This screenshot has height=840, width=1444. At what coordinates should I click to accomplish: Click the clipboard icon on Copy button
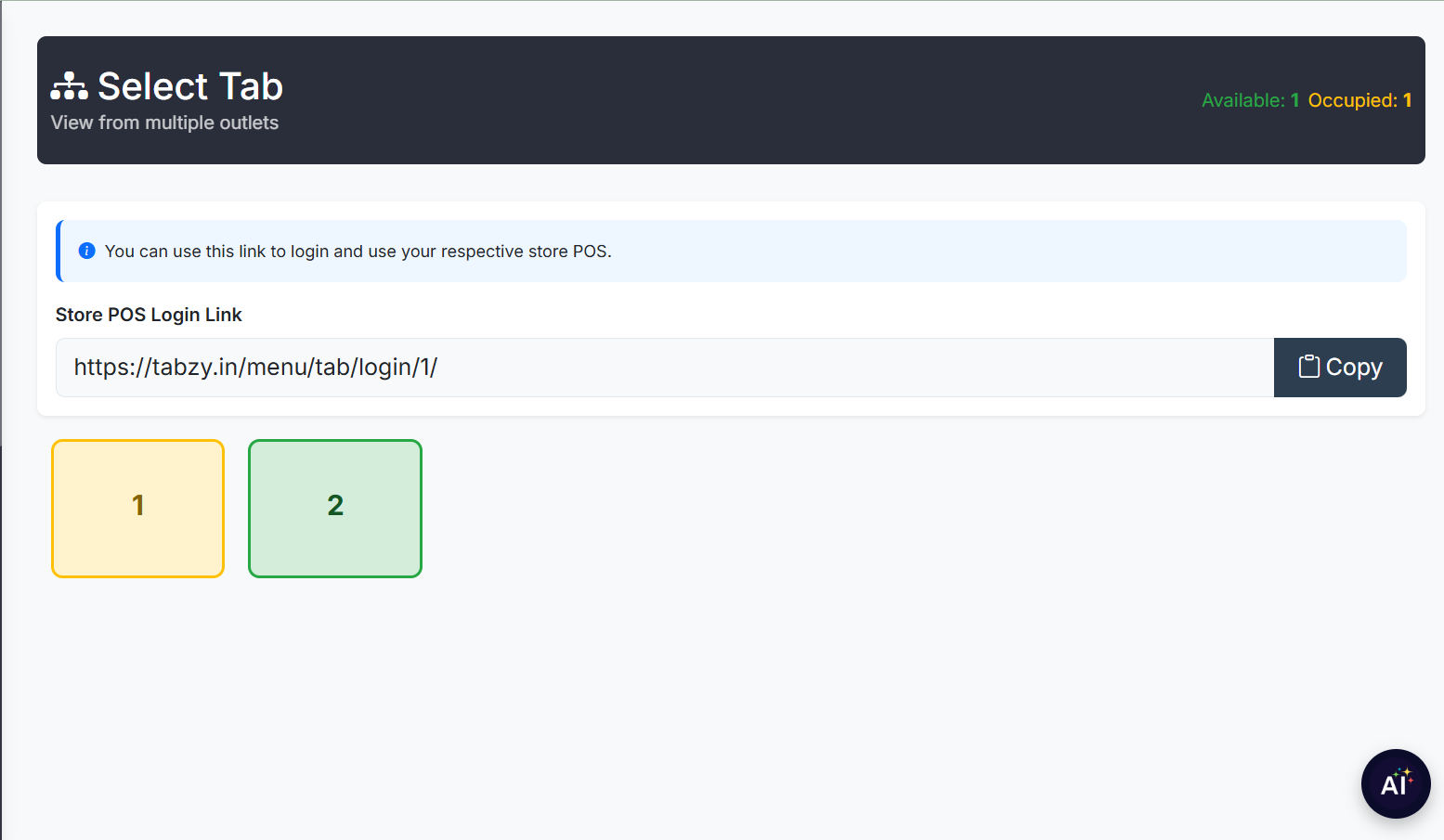[x=1308, y=367]
